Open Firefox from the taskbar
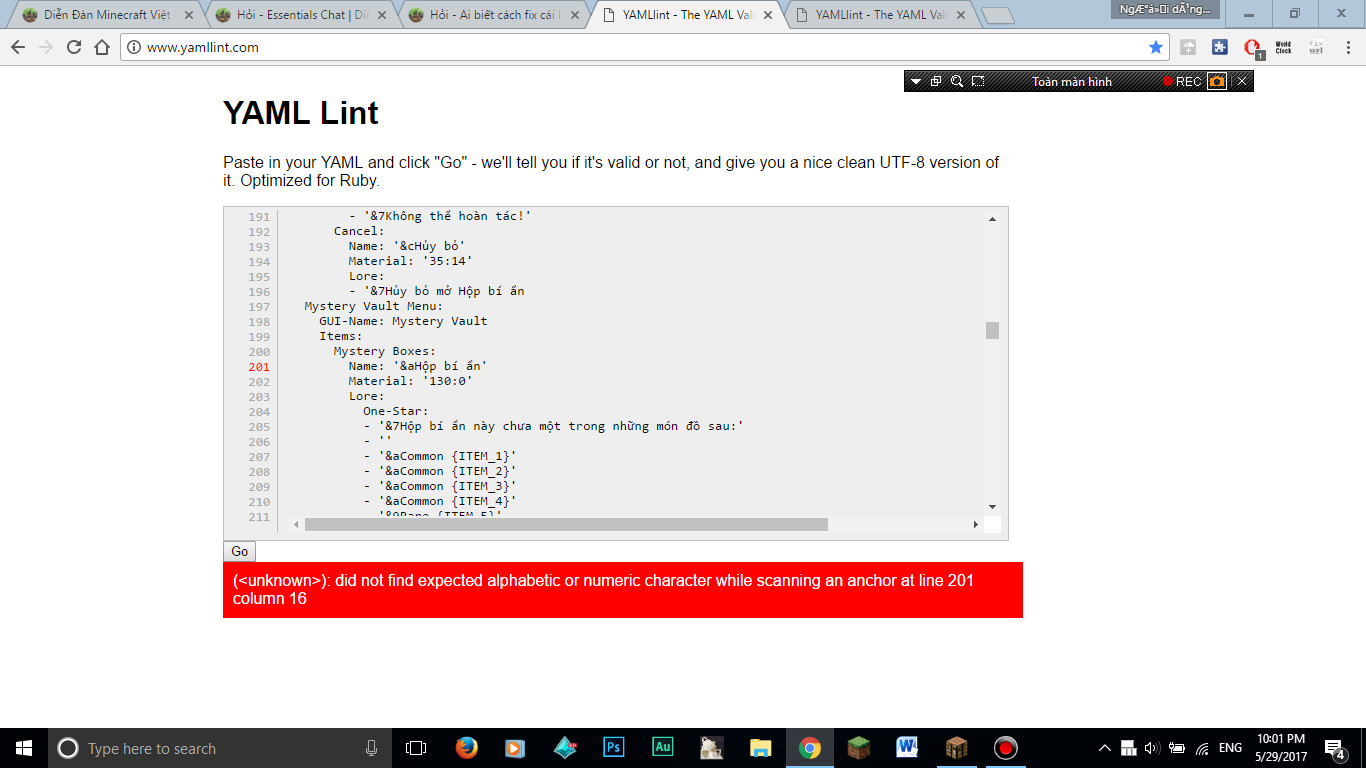The height and width of the screenshot is (768, 1366). point(466,748)
